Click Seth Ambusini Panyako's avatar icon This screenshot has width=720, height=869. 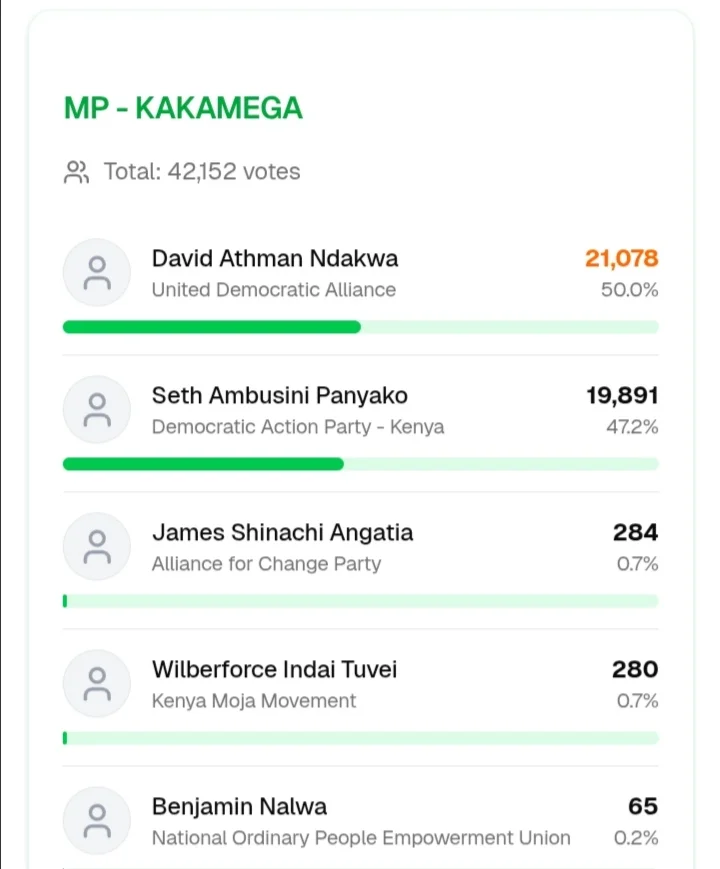97,410
